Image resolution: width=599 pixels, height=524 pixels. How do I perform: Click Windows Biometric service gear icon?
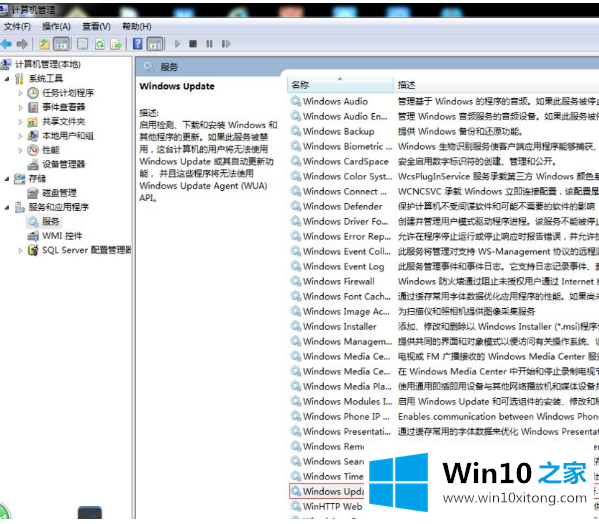pyautogui.click(x=296, y=146)
